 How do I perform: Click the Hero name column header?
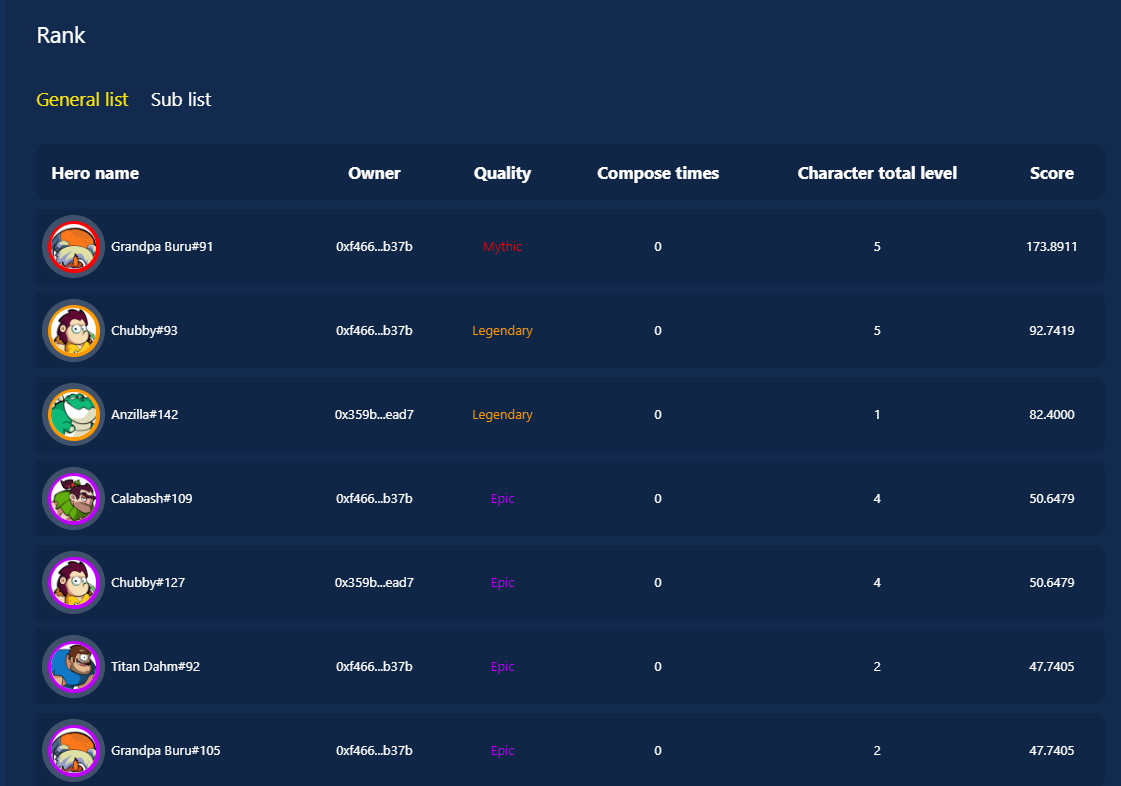point(95,173)
